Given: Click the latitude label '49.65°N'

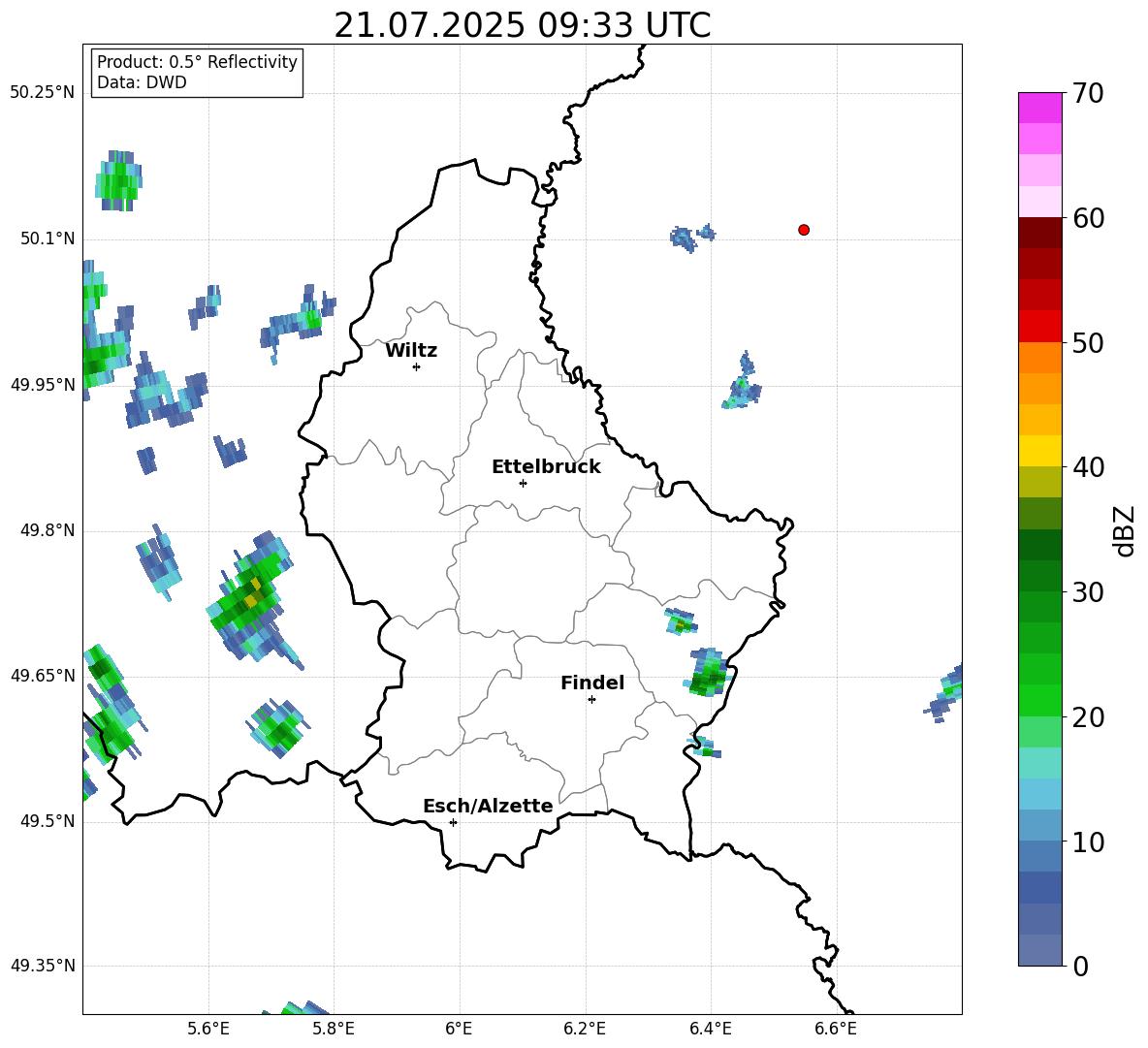Looking at the screenshot, I should click(x=43, y=675).
